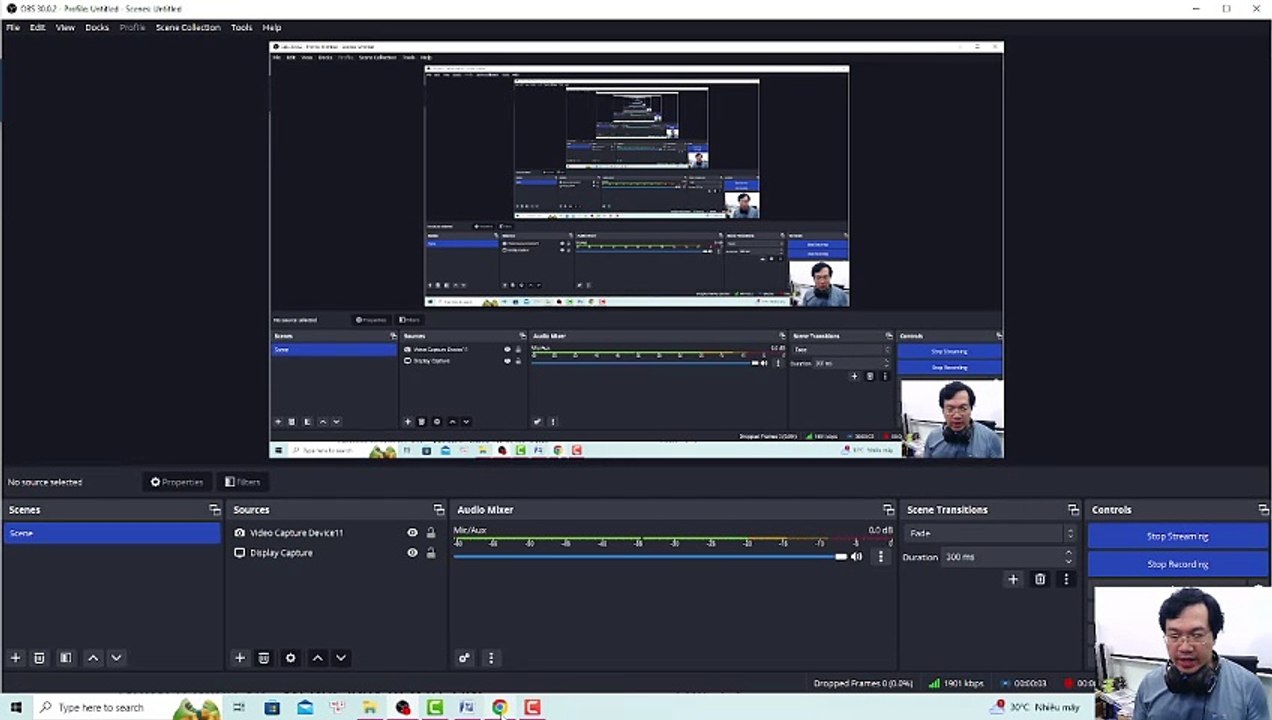Click Stop Recording button
Viewport: 1272px width, 720px height.
1177,564
